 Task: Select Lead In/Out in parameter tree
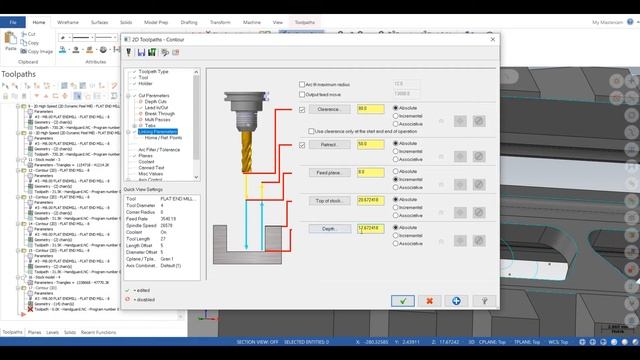click(x=156, y=107)
